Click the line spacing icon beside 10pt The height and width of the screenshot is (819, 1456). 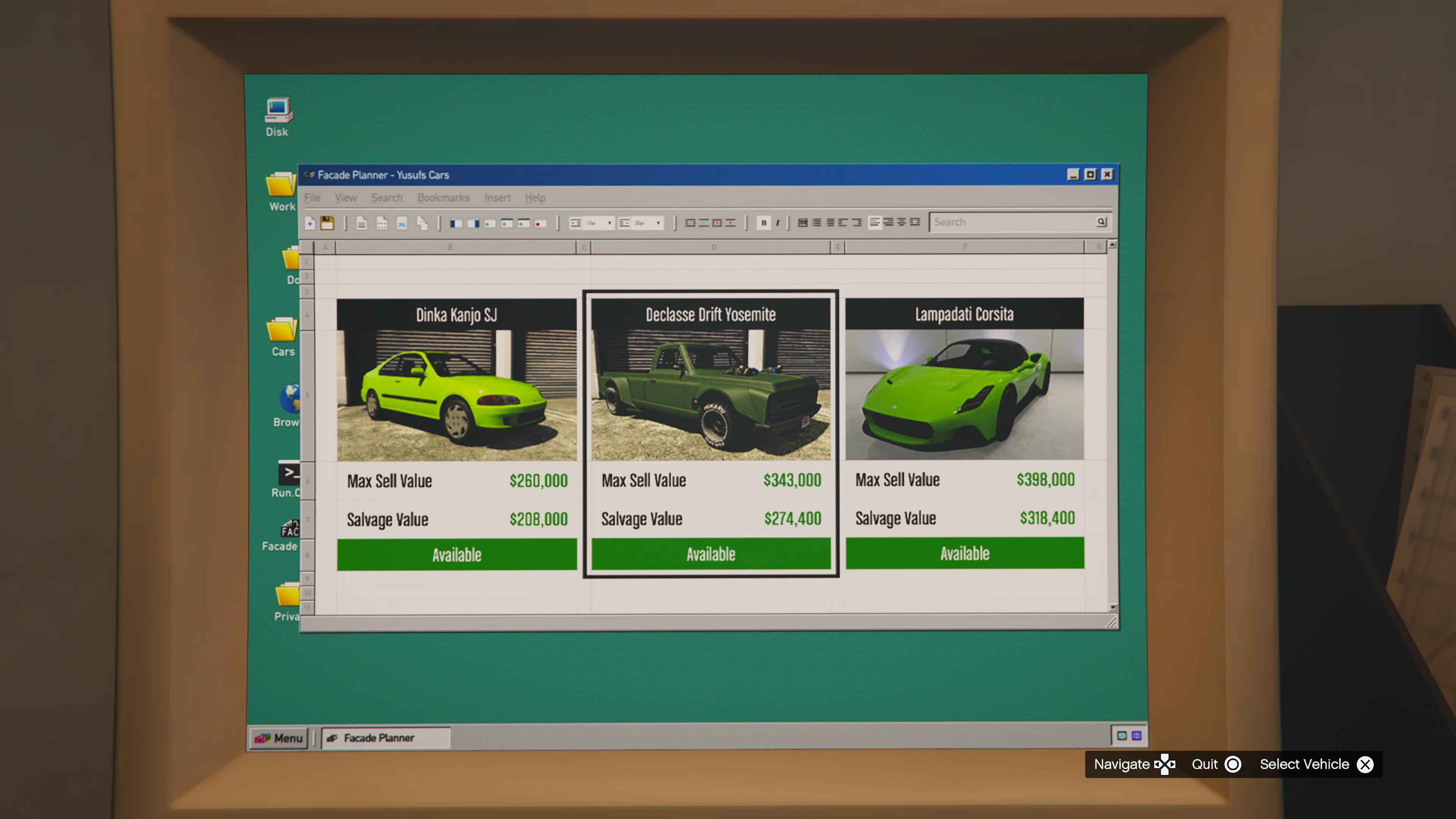576,223
